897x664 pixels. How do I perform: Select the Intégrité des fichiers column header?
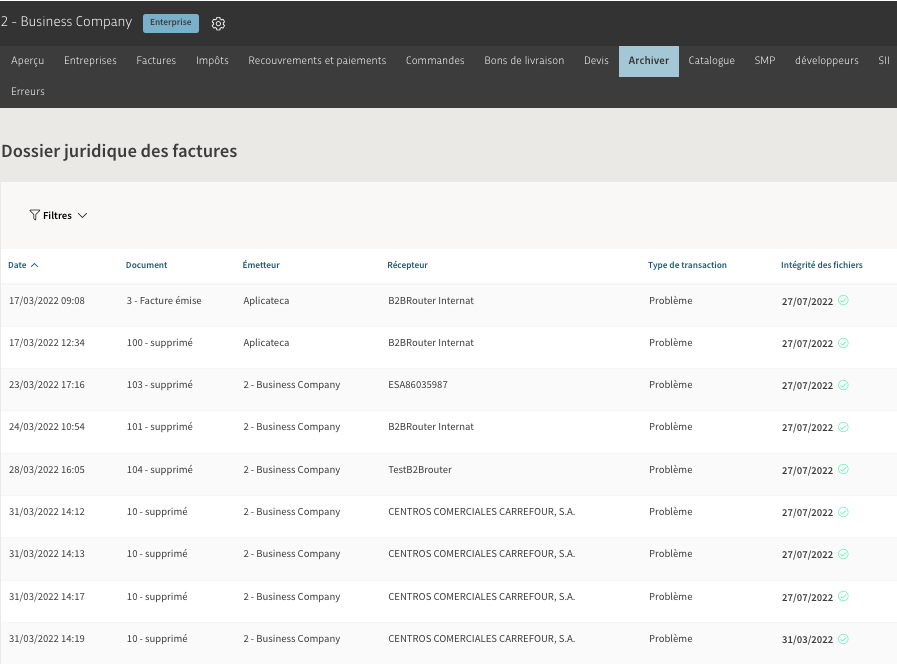tap(821, 265)
